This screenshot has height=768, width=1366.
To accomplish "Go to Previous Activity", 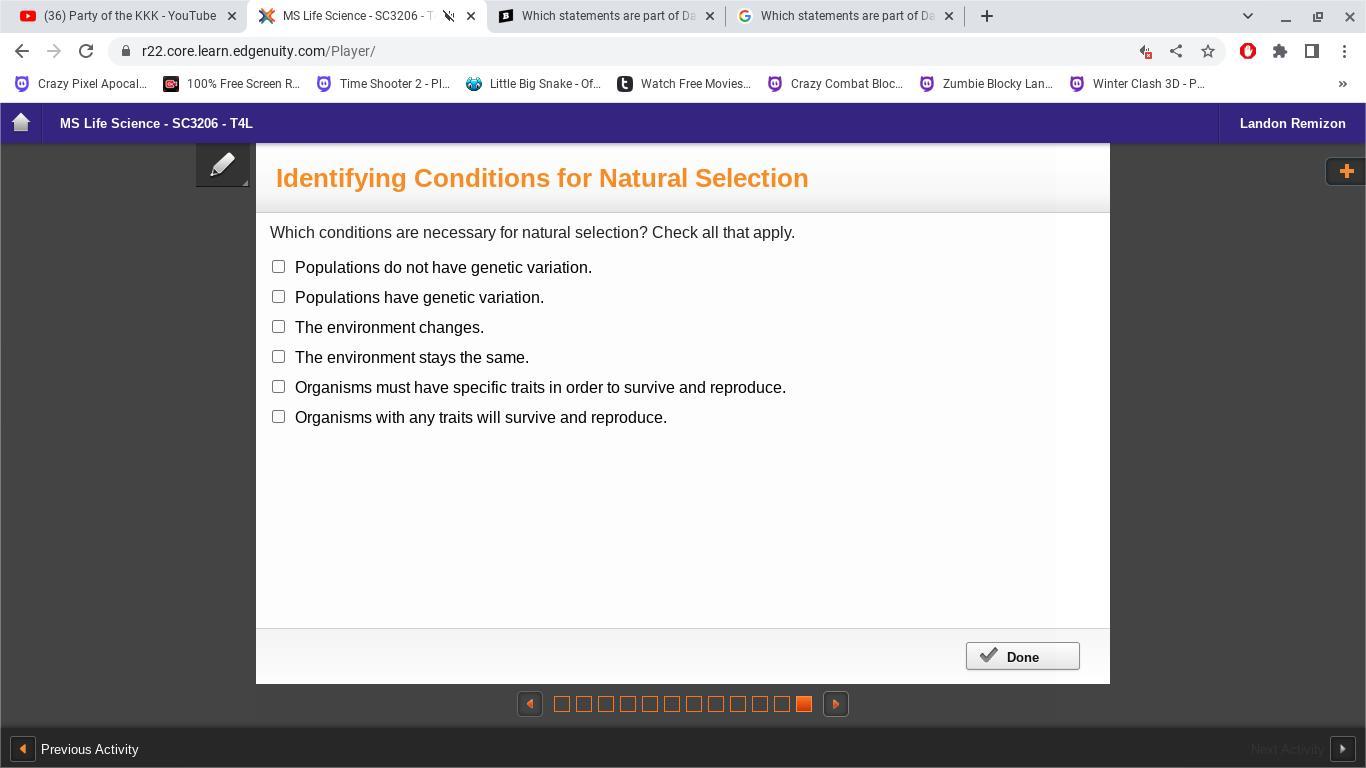I will pyautogui.click(x=75, y=749).
